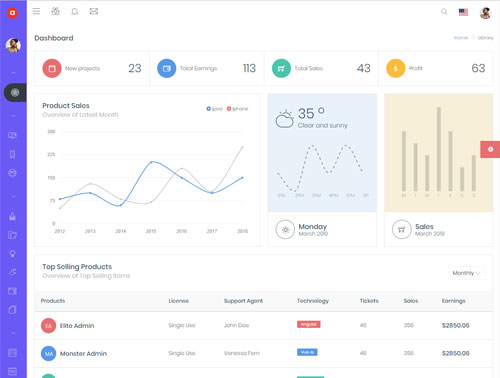Click the lightbulb icon in the sidebar

(12, 254)
